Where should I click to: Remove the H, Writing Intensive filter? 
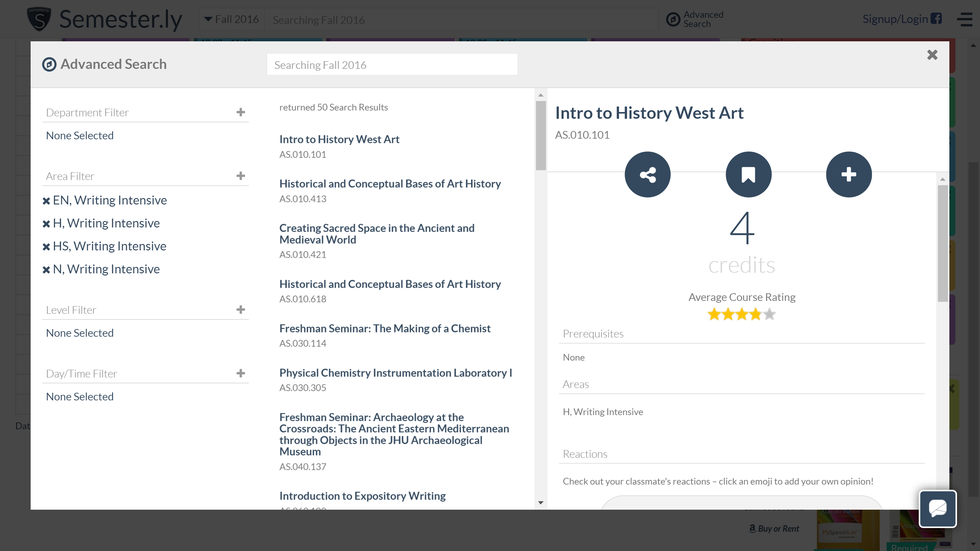(x=46, y=224)
